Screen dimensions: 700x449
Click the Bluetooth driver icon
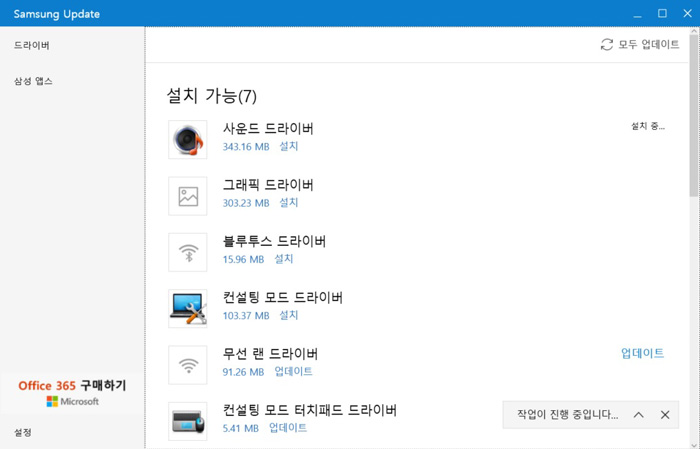click(188, 252)
